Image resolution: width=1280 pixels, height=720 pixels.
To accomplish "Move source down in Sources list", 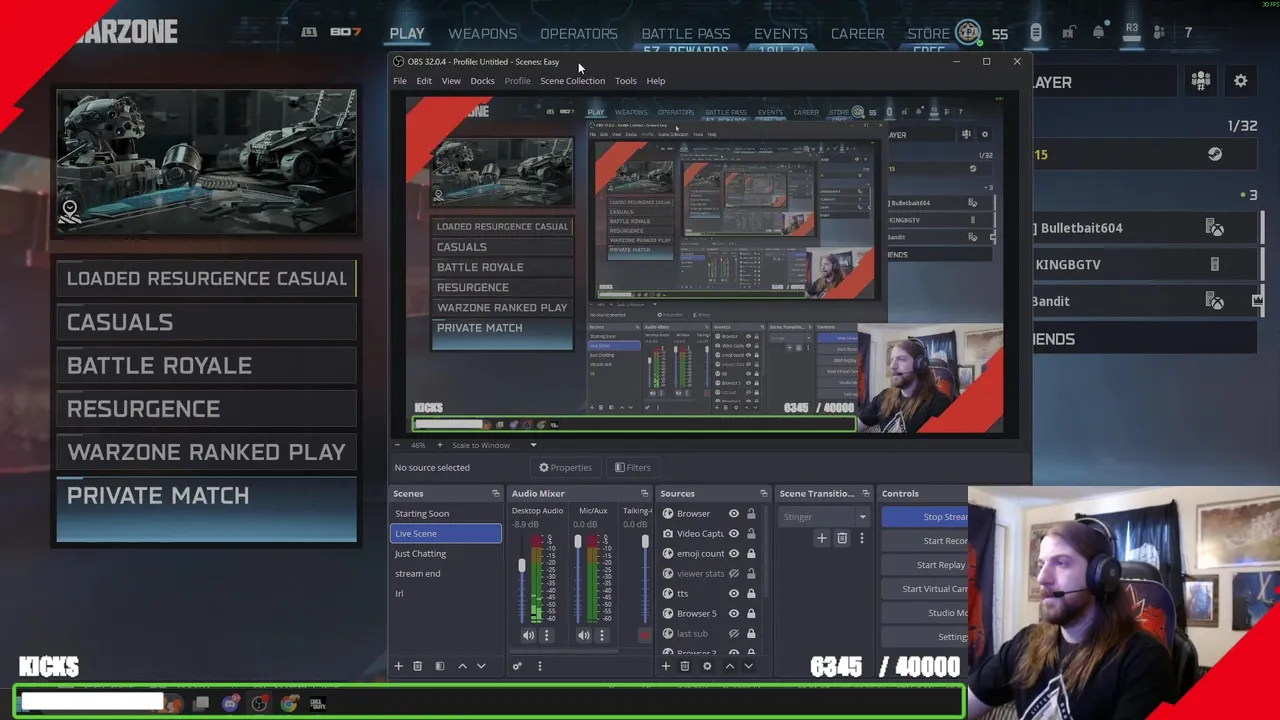I will (x=748, y=666).
